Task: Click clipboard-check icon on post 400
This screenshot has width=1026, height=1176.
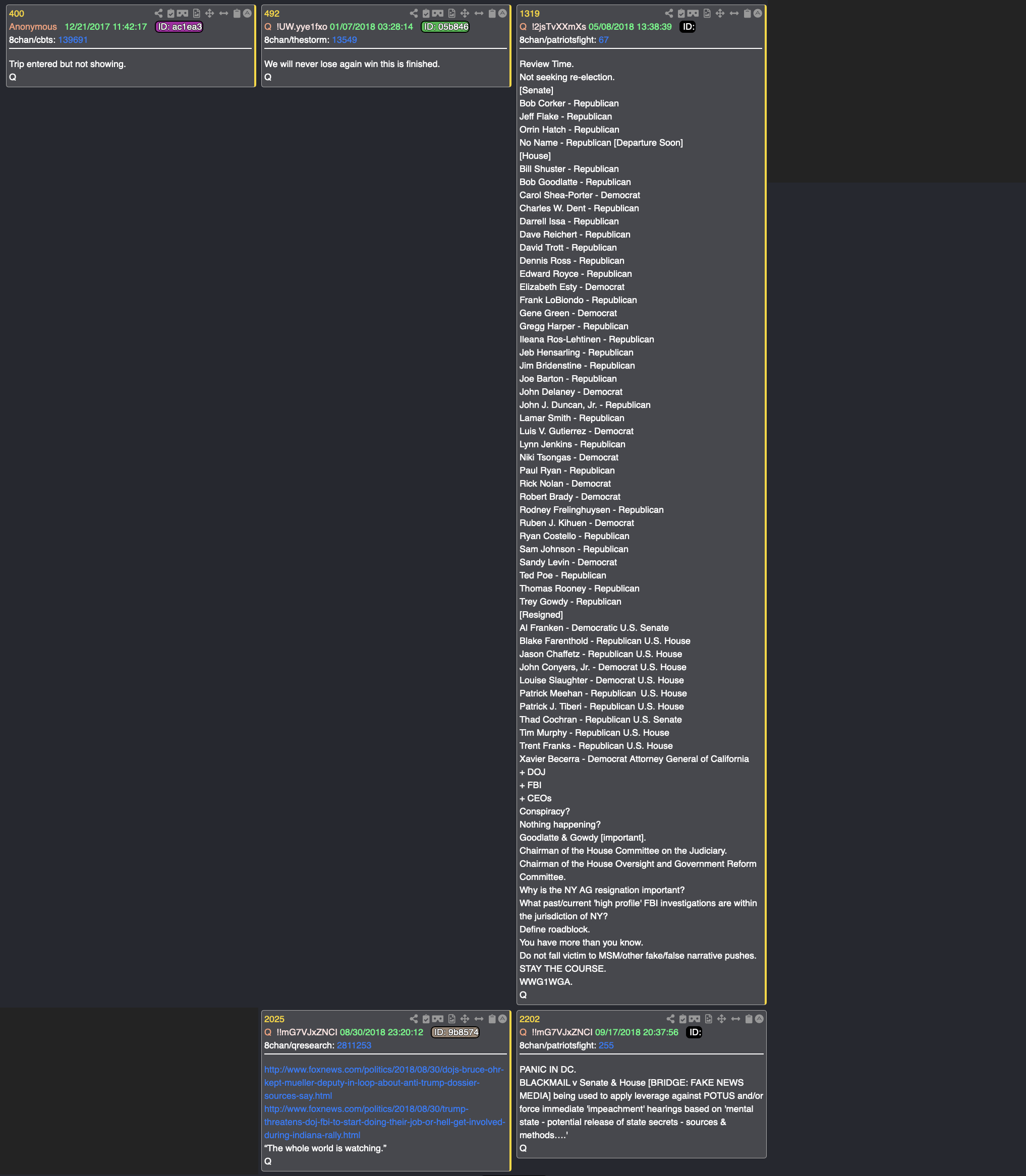Action: pos(170,13)
